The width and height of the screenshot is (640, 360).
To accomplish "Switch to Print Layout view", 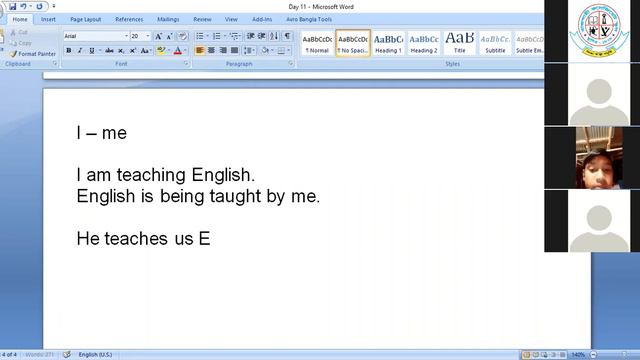I will point(527,355).
